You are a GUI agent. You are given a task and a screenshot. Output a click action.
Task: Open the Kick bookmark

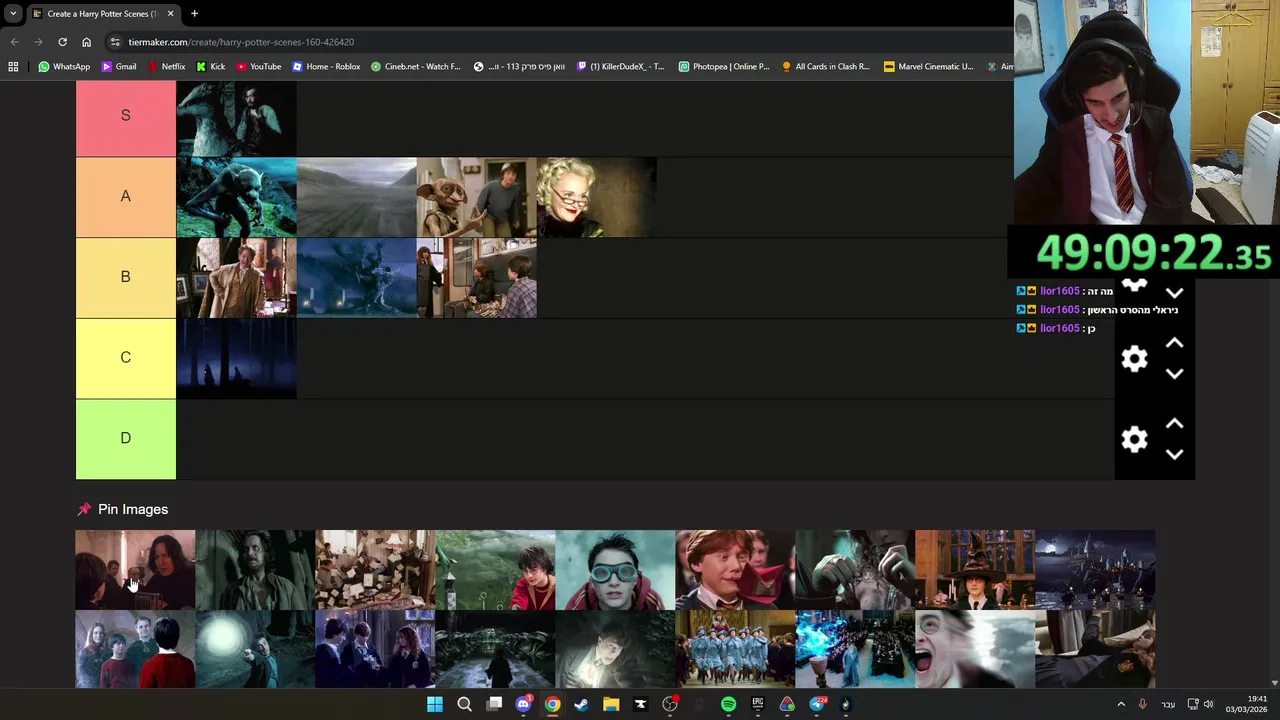210,67
